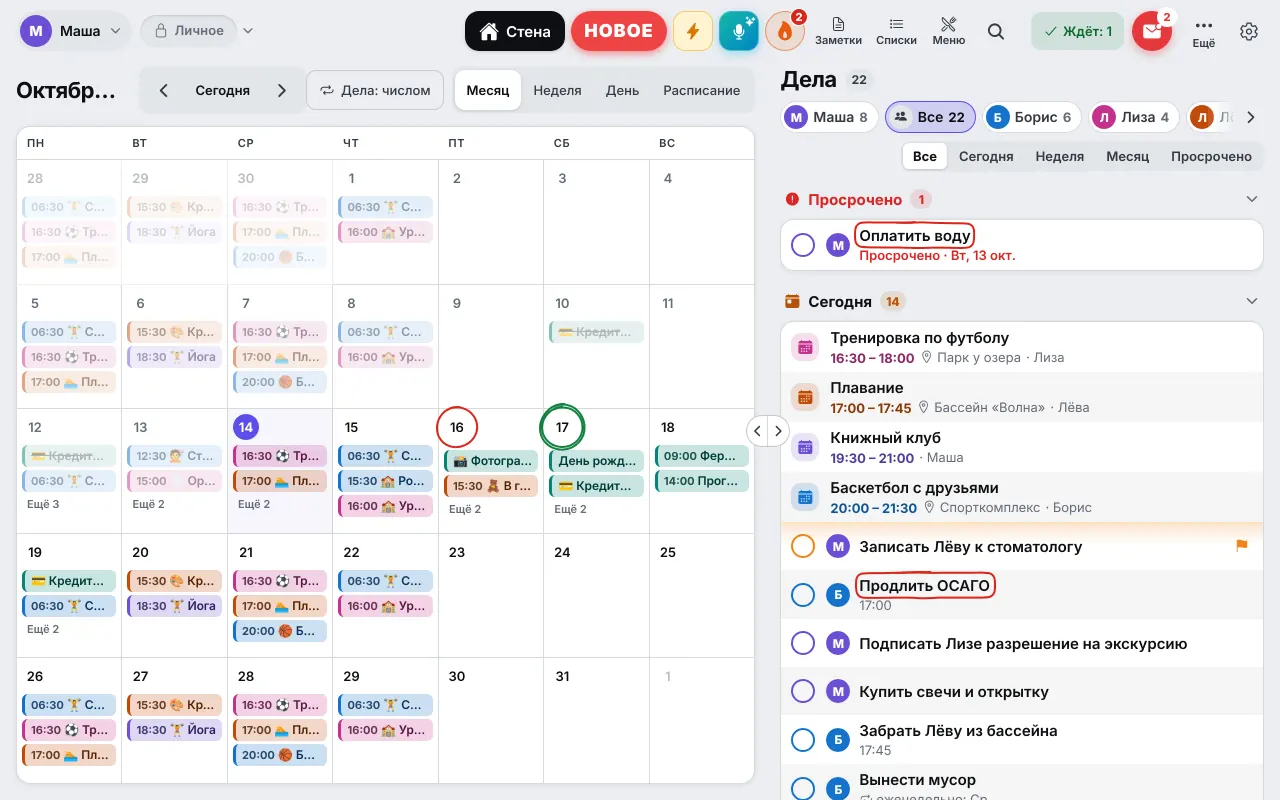Open the flame streak icon
The width and height of the screenshot is (1280, 800).
pyautogui.click(x=785, y=31)
